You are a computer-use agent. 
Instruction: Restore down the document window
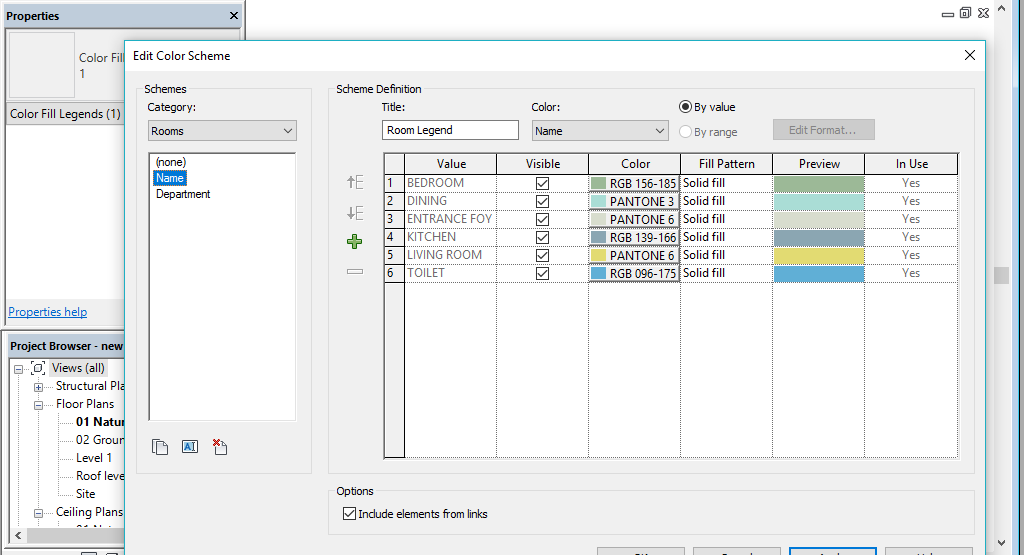[965, 12]
